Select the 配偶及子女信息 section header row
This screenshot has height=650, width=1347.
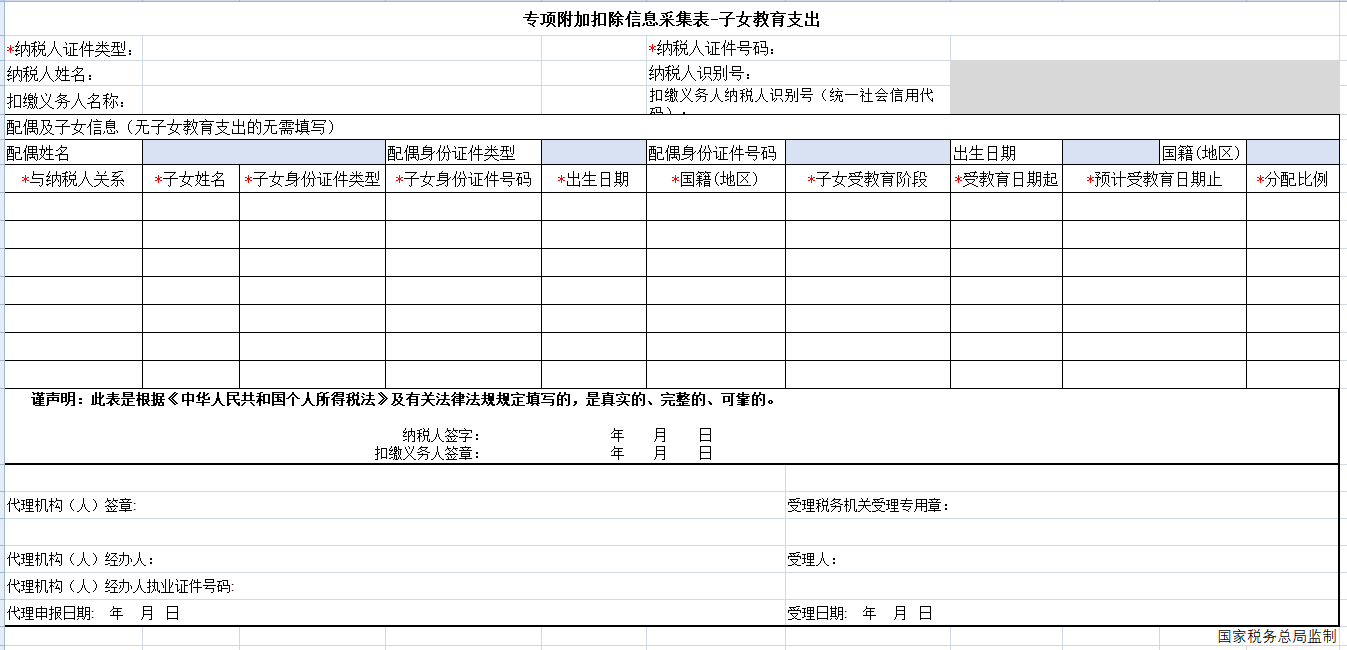[672, 127]
